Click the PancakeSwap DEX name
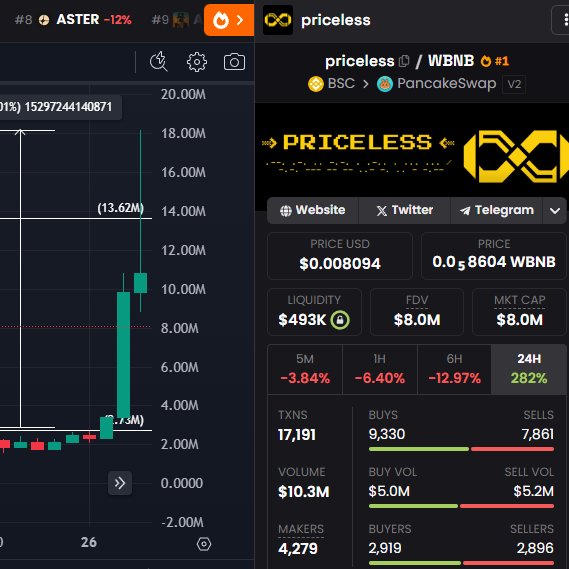This screenshot has height=569, width=569. (446, 83)
